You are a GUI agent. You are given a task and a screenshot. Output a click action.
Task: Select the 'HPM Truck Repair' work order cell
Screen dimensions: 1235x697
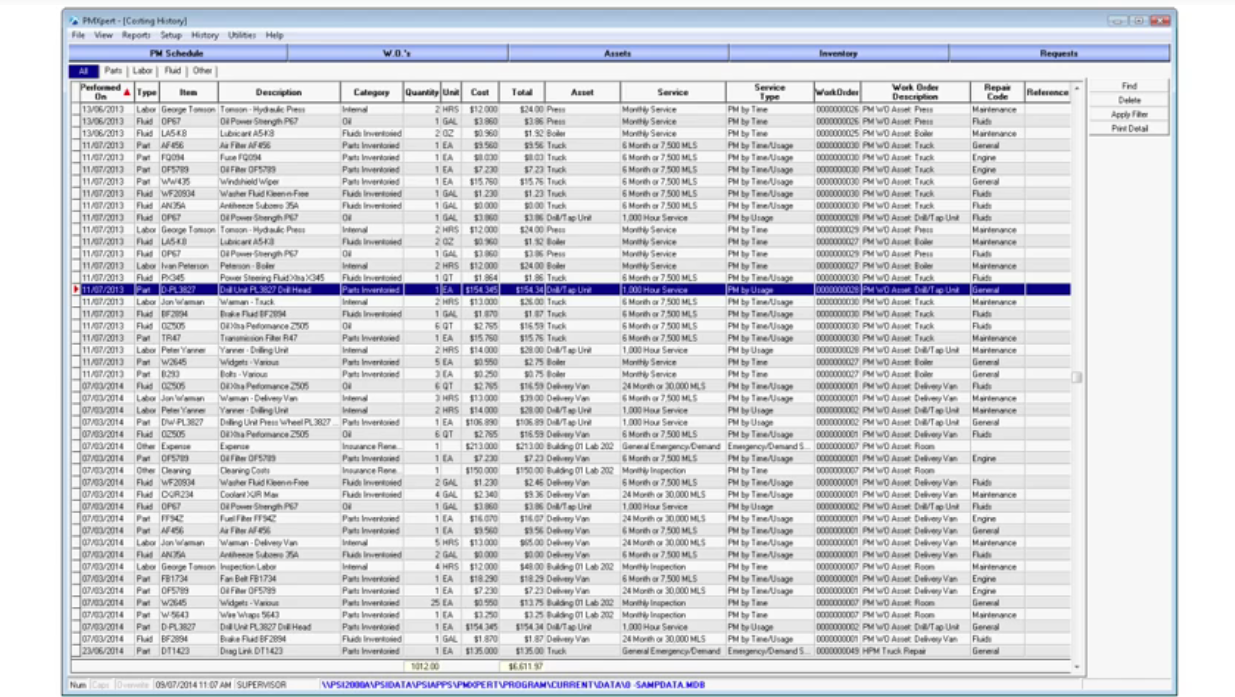pyautogui.click(x=916, y=651)
